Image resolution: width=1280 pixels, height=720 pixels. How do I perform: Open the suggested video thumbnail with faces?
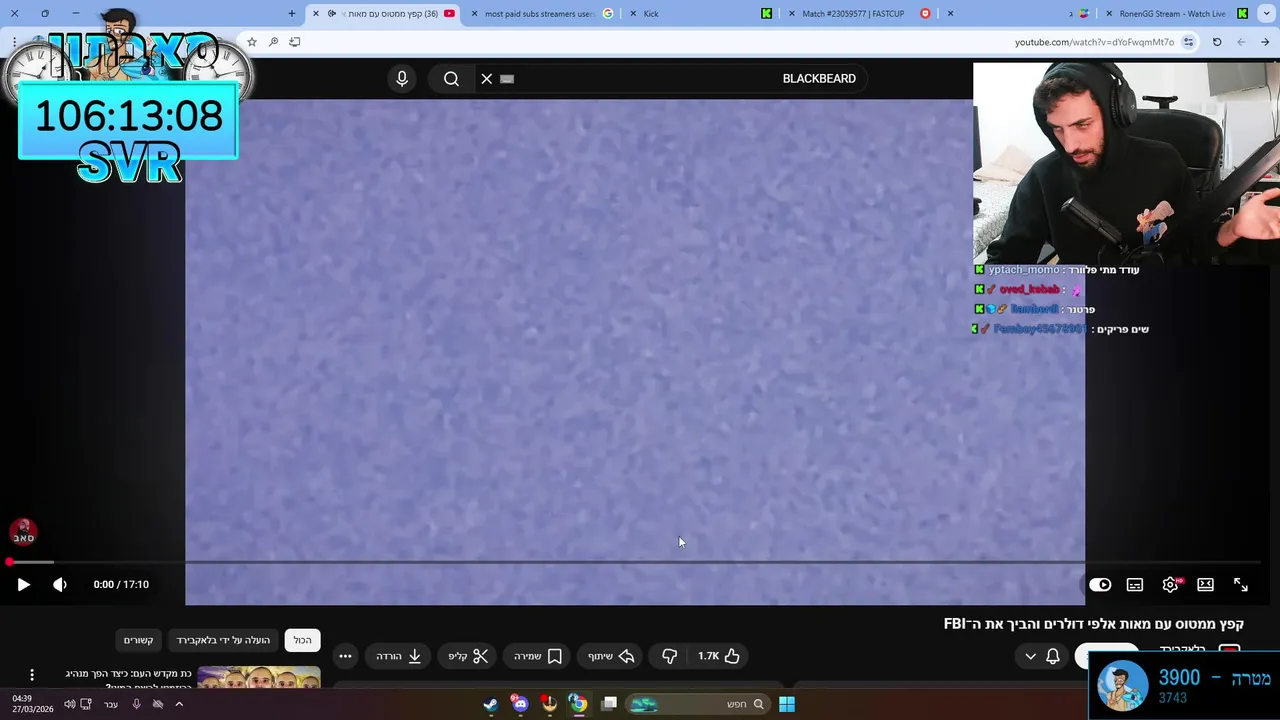point(259,677)
